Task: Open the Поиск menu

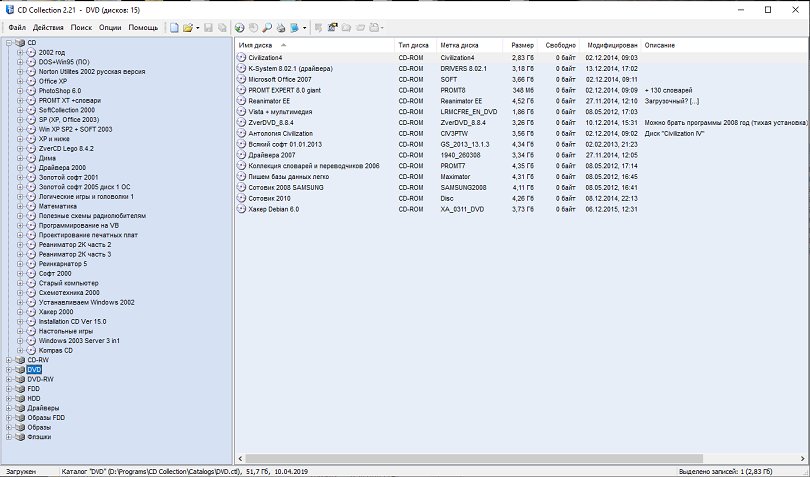Action: click(81, 27)
